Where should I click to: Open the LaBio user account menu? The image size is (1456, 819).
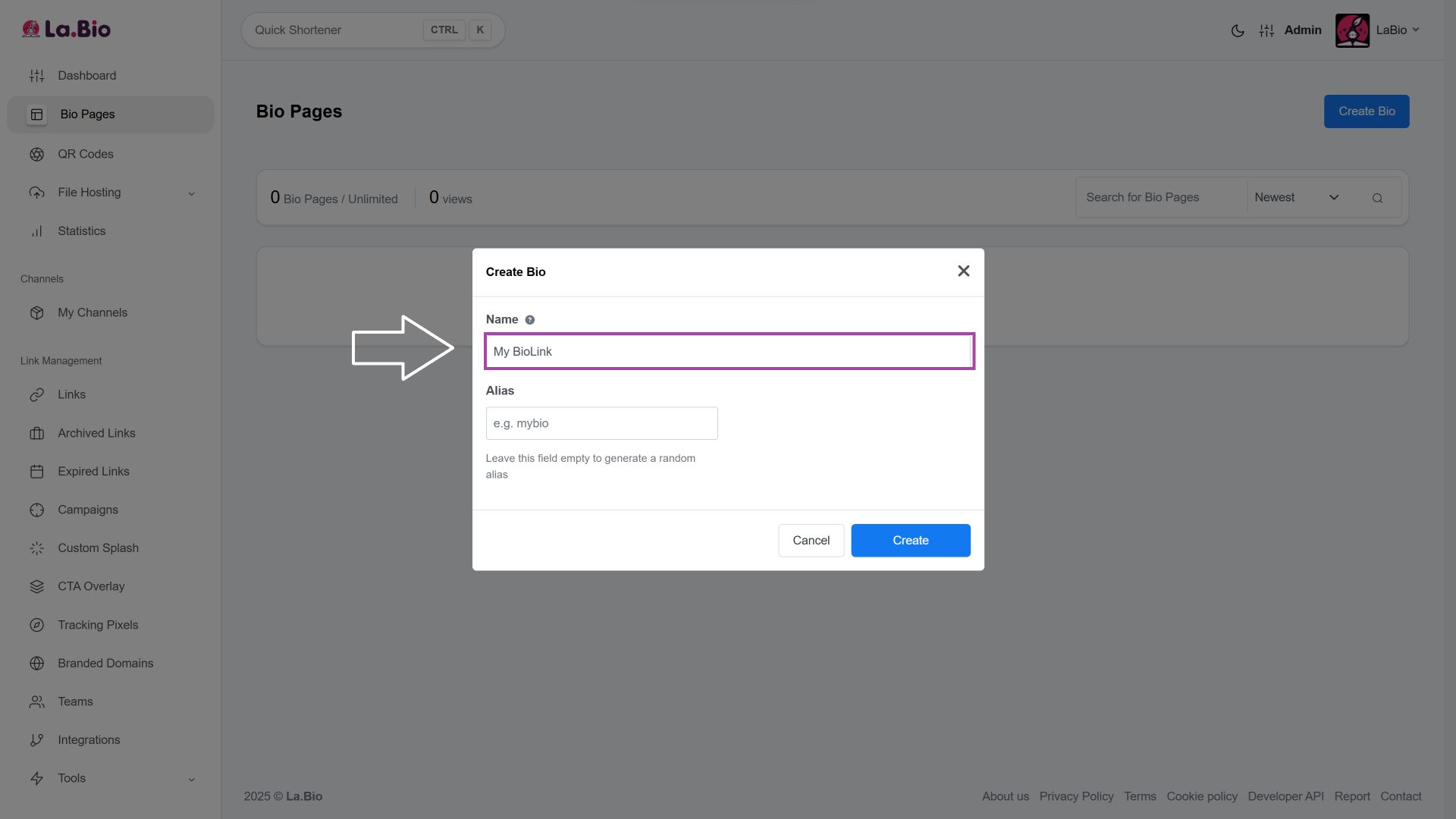(1397, 30)
